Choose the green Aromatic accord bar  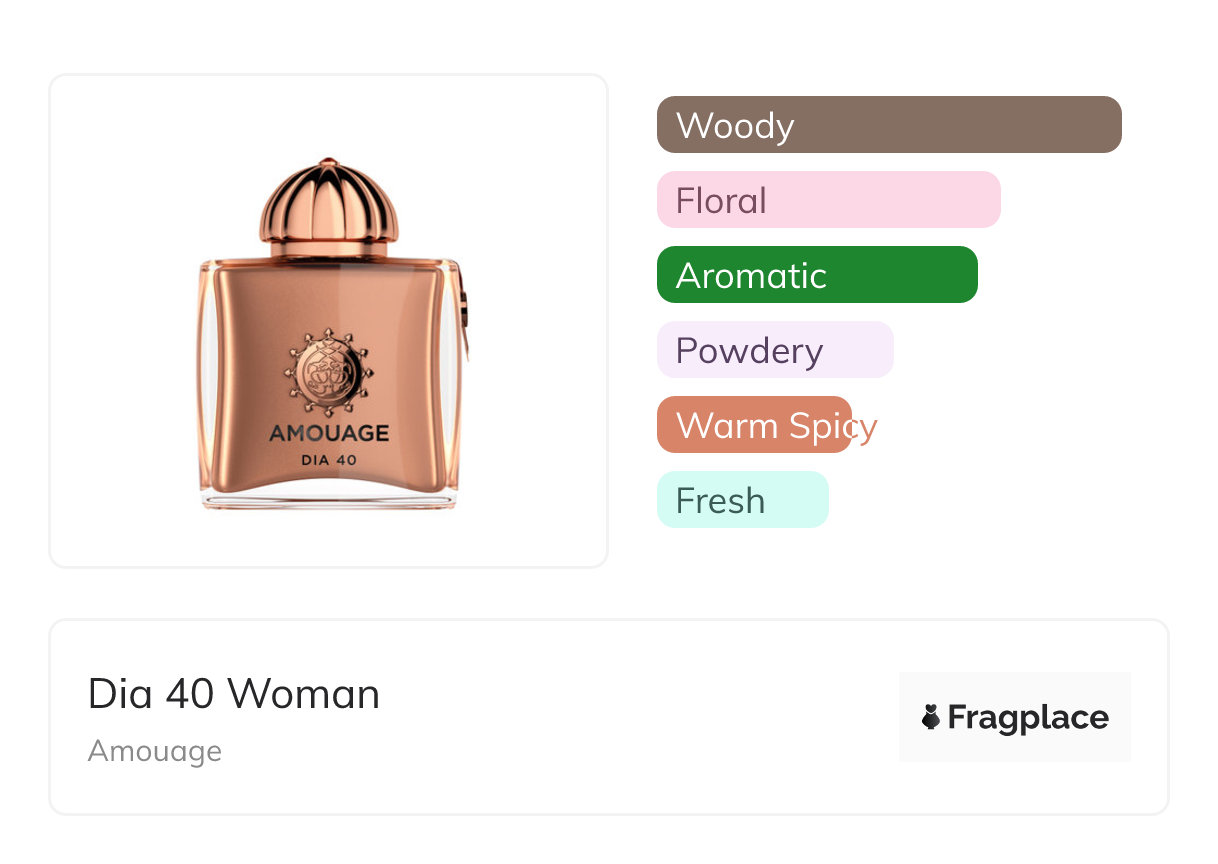tap(816, 275)
